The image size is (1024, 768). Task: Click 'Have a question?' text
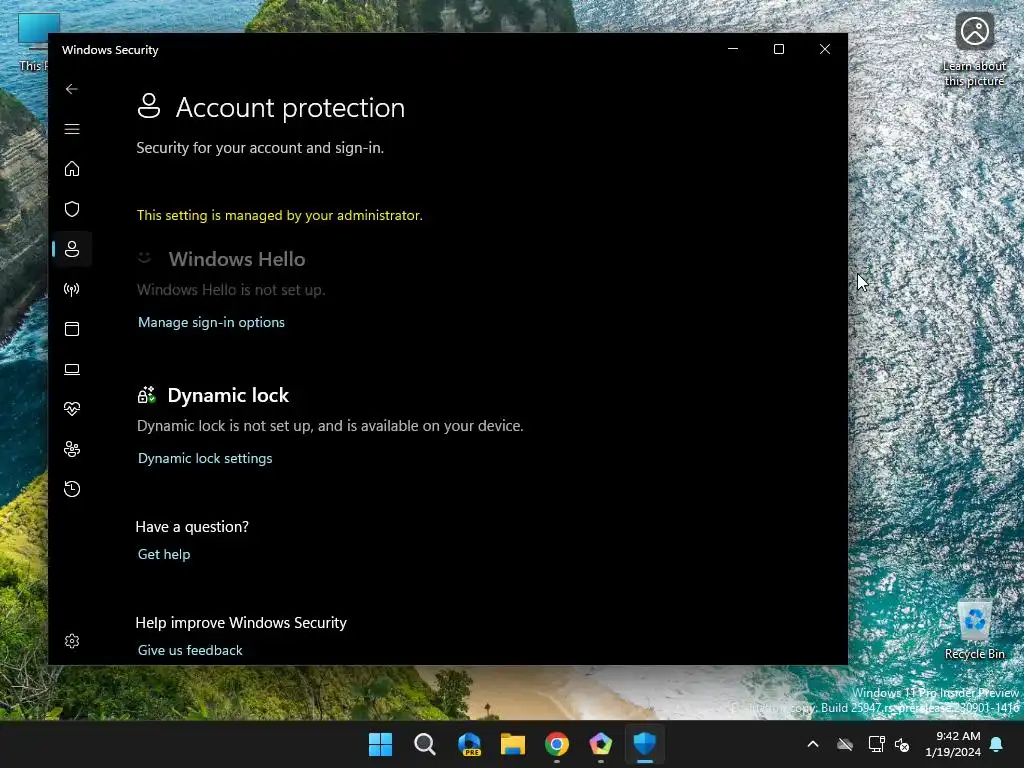point(192,527)
